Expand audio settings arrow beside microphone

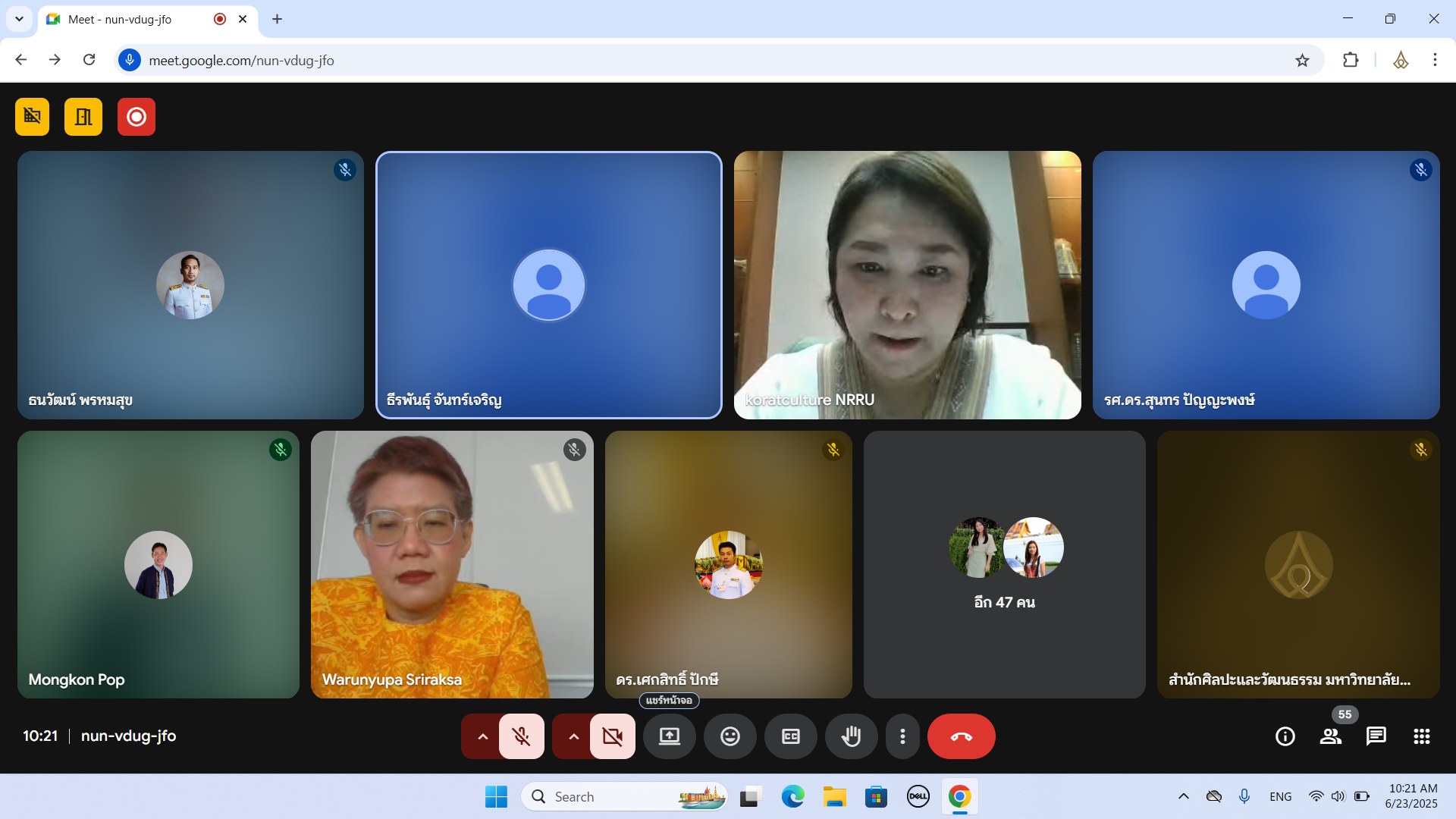tap(482, 736)
